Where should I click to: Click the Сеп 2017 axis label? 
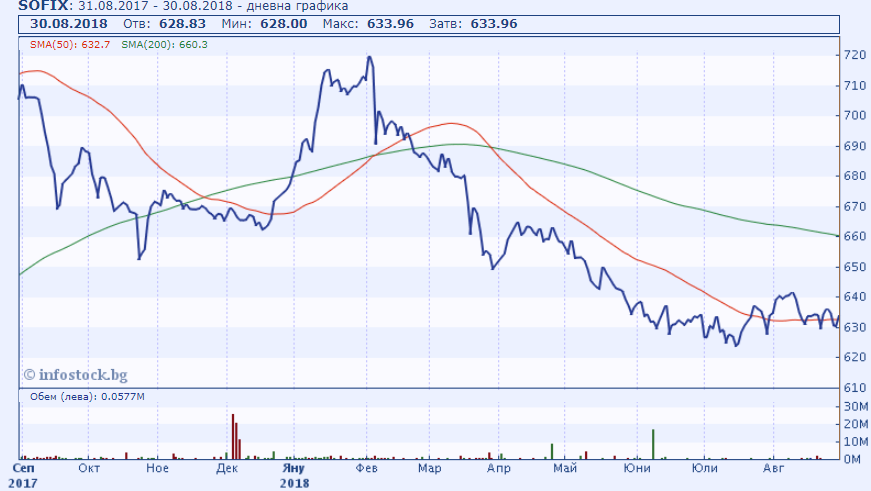23,475
